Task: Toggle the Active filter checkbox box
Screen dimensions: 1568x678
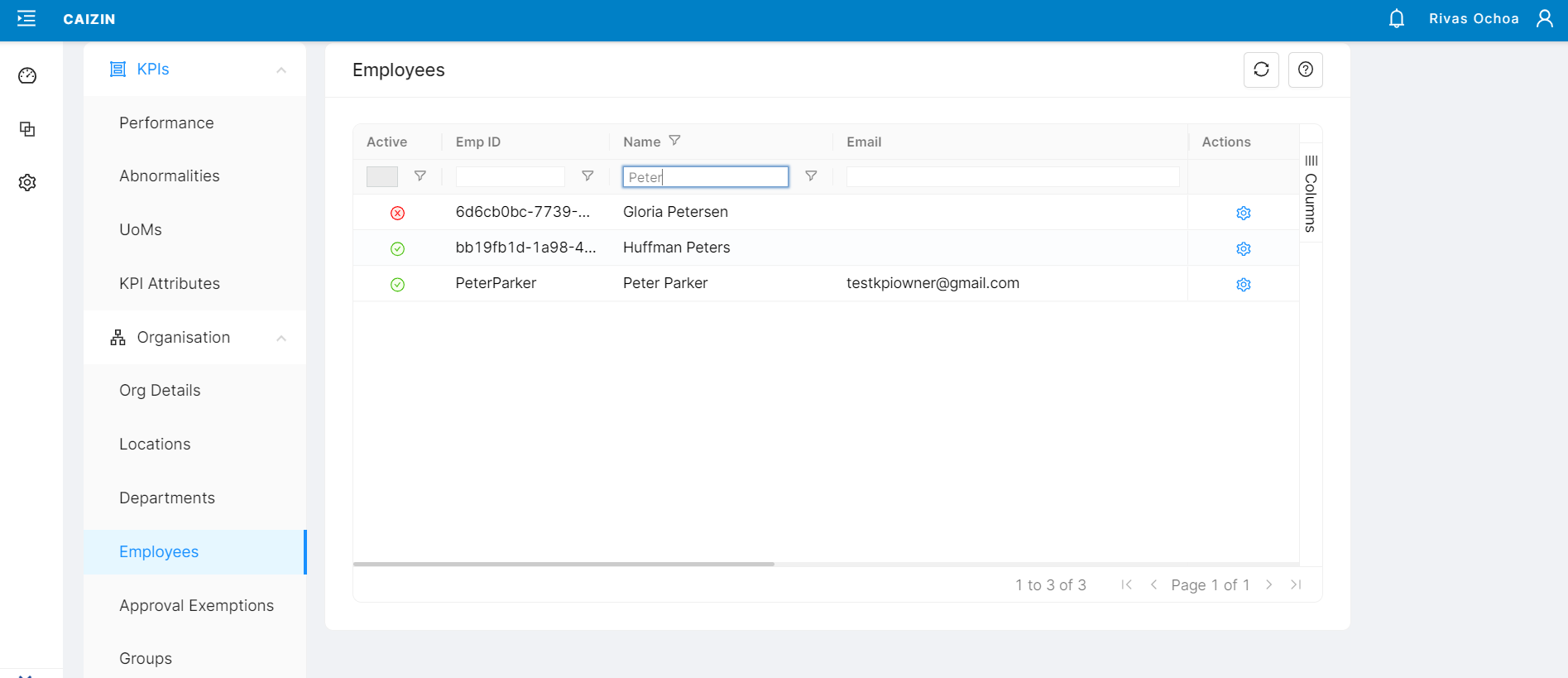Action: point(381,176)
